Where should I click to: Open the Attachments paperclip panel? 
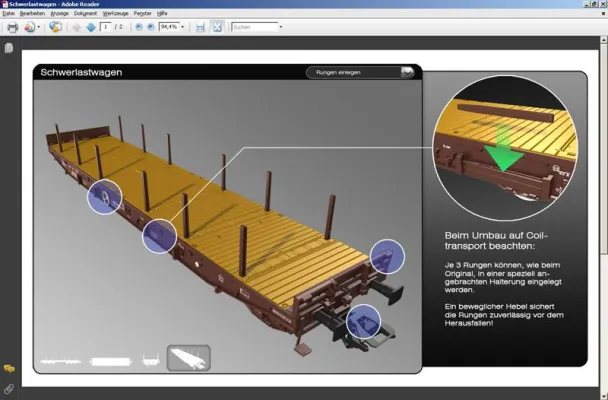[x=8, y=387]
